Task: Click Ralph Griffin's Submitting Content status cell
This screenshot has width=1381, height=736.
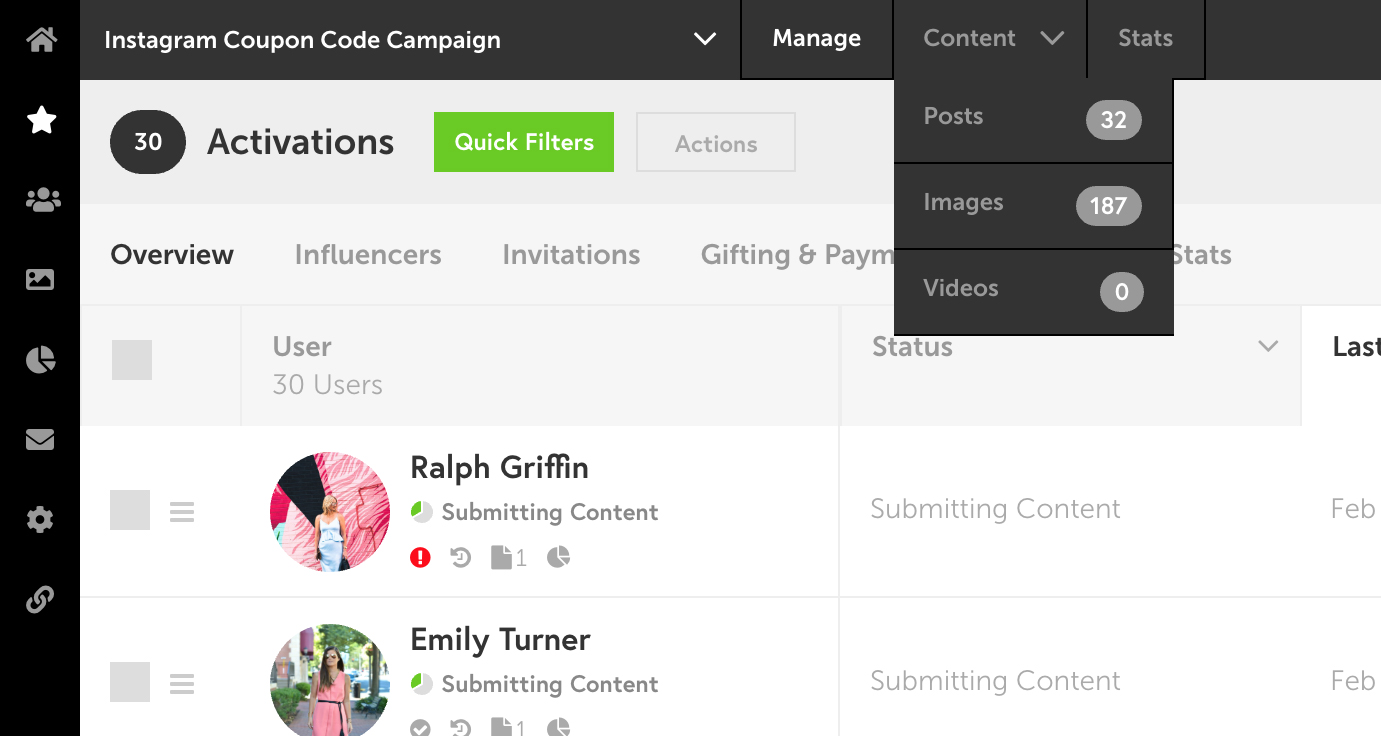Action: pos(995,509)
